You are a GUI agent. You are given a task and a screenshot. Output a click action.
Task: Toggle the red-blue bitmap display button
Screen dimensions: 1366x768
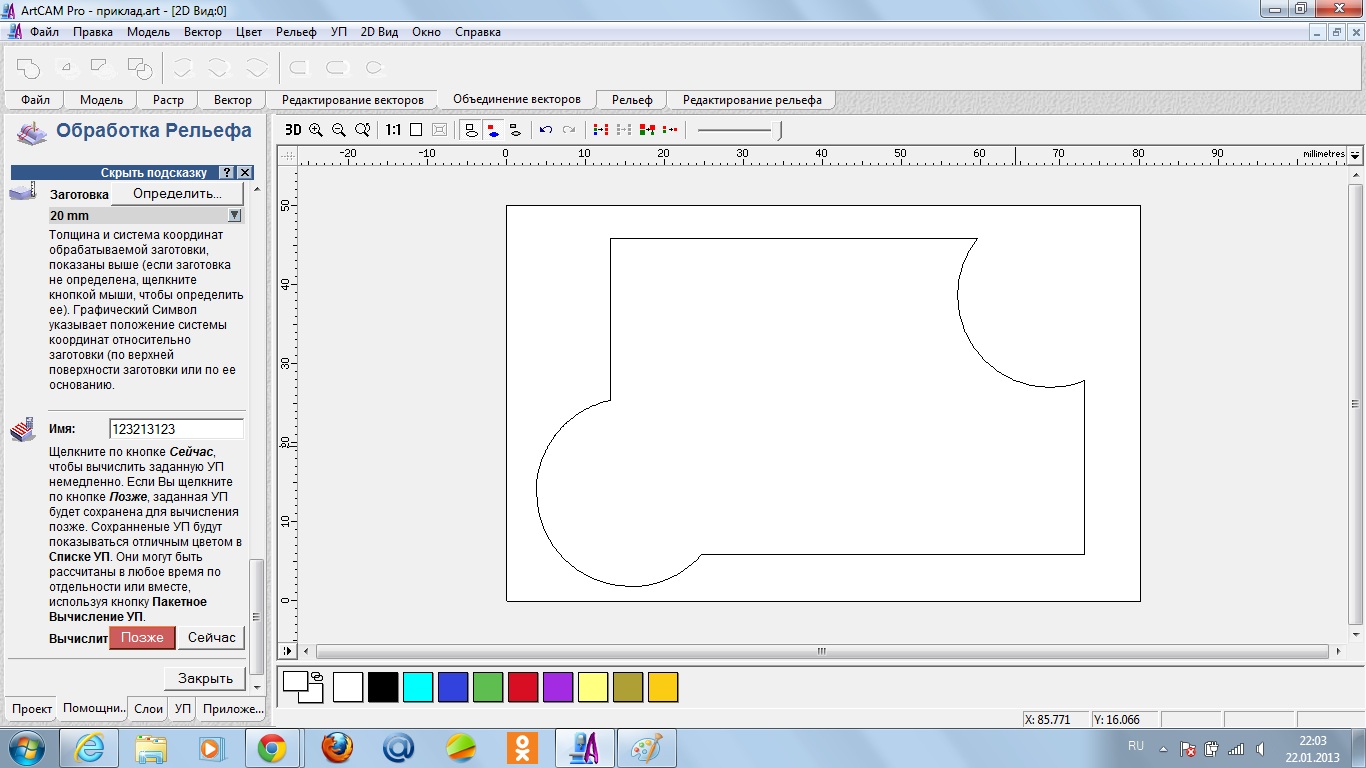coord(493,130)
